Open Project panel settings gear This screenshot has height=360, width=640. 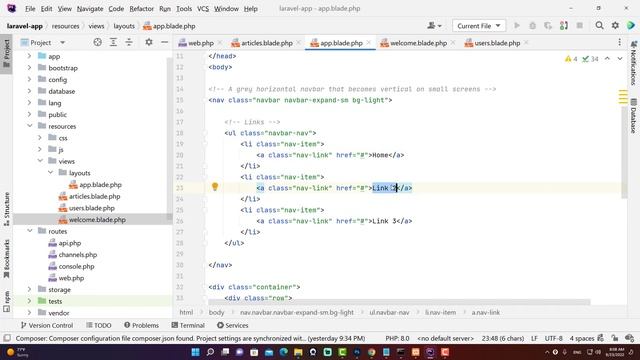(x=149, y=42)
